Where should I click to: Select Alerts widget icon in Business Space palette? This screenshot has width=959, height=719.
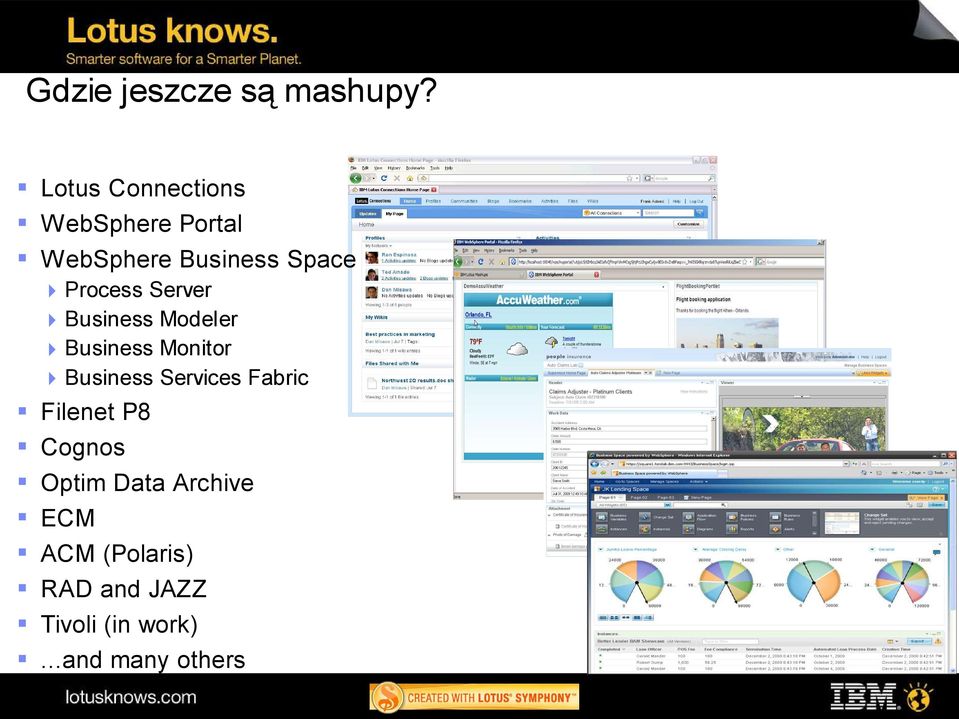coord(775,529)
